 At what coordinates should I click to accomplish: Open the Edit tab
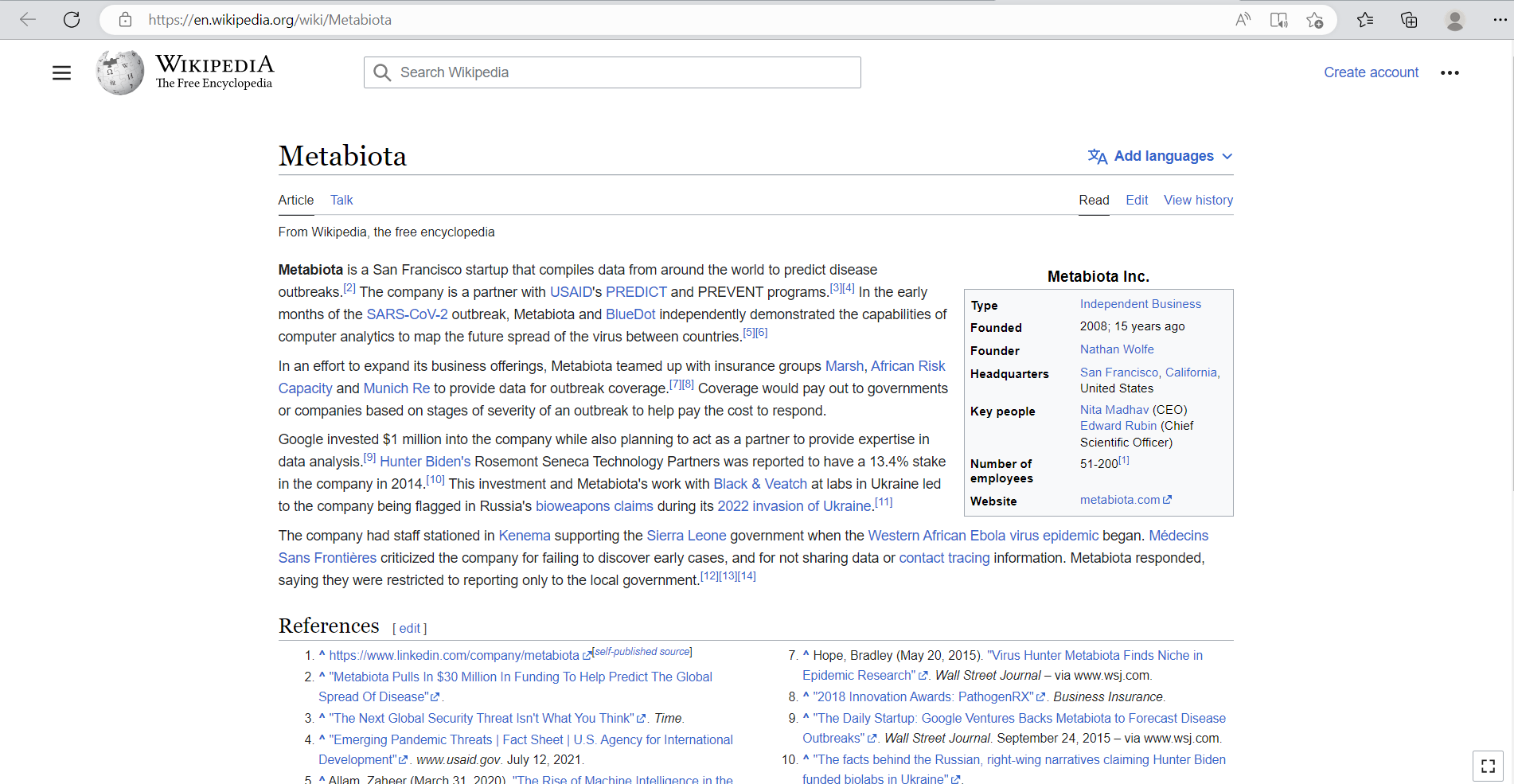(x=1137, y=200)
